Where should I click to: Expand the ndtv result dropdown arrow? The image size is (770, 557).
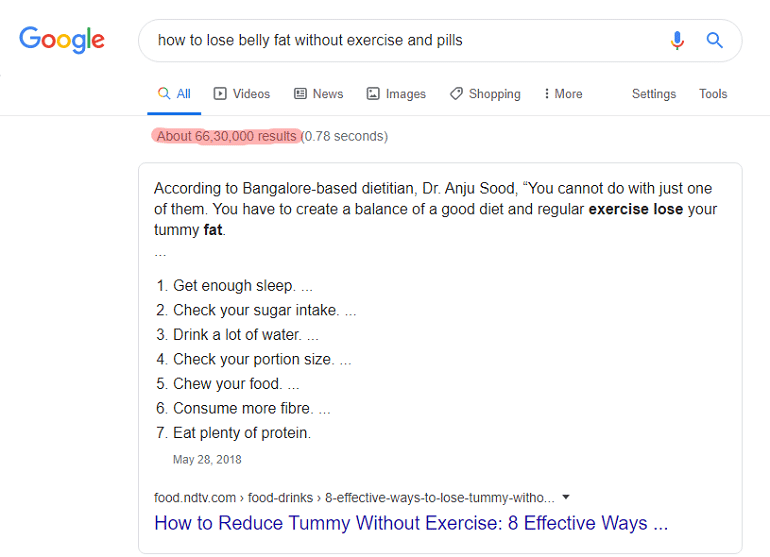[x=566, y=497]
